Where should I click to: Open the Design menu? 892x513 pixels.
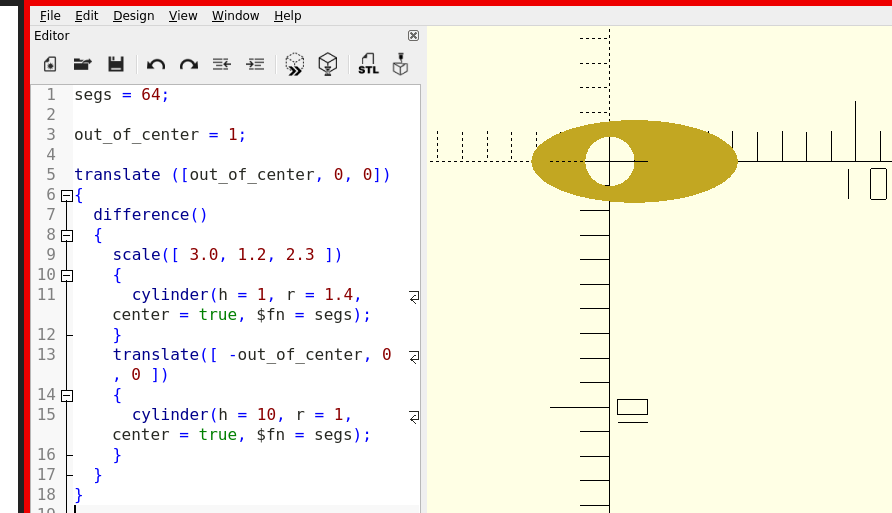click(x=134, y=16)
